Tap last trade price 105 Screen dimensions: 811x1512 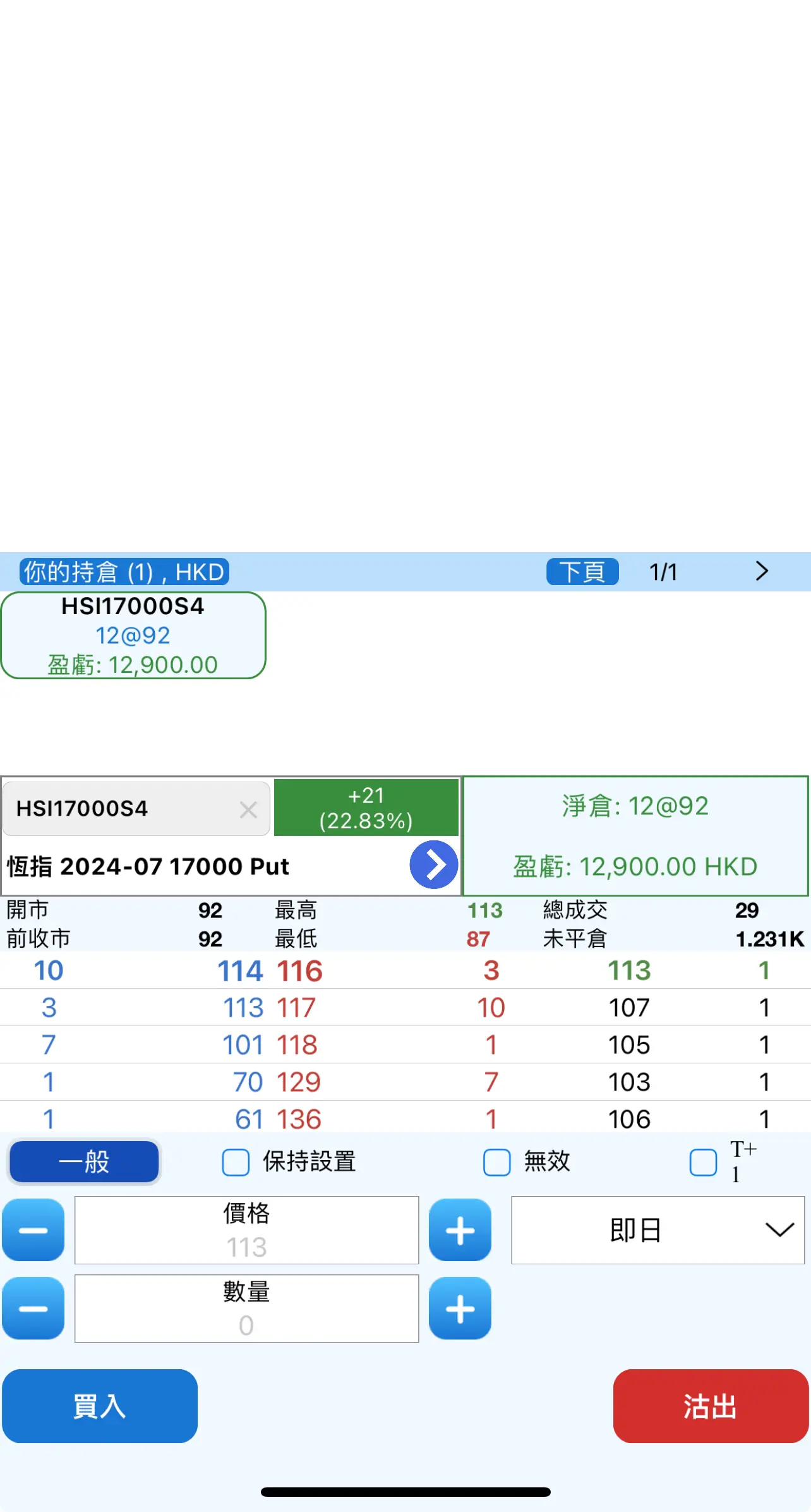629,1045
